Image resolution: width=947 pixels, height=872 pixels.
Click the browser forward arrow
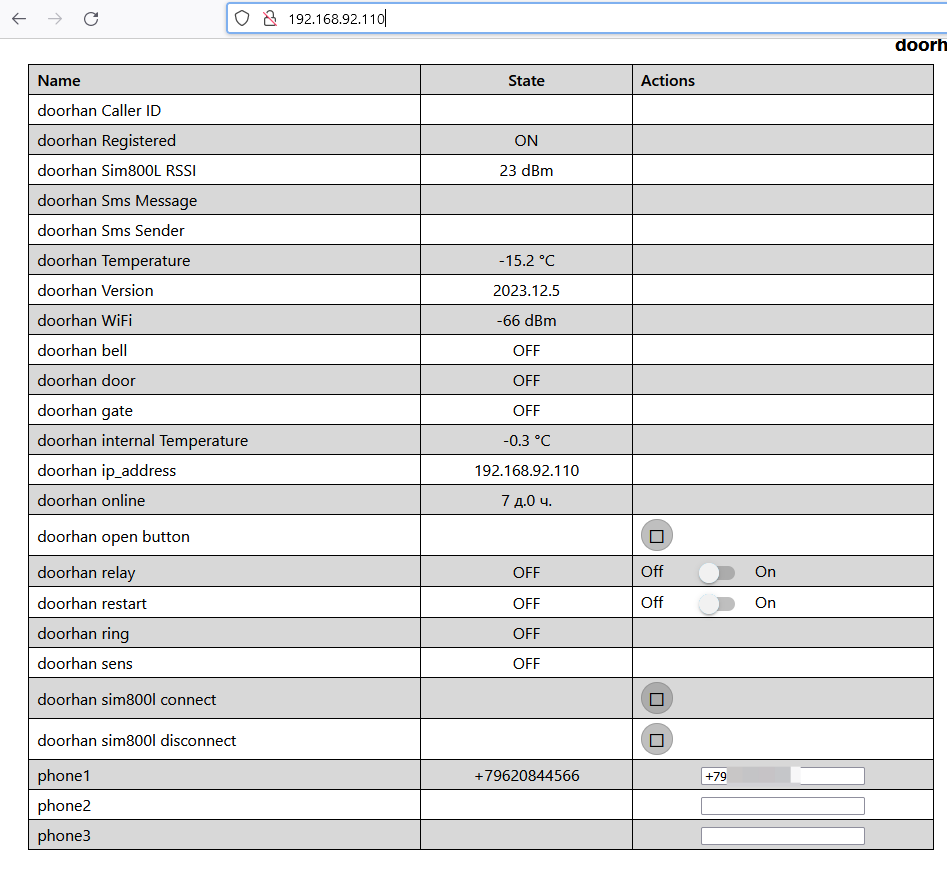tap(55, 19)
